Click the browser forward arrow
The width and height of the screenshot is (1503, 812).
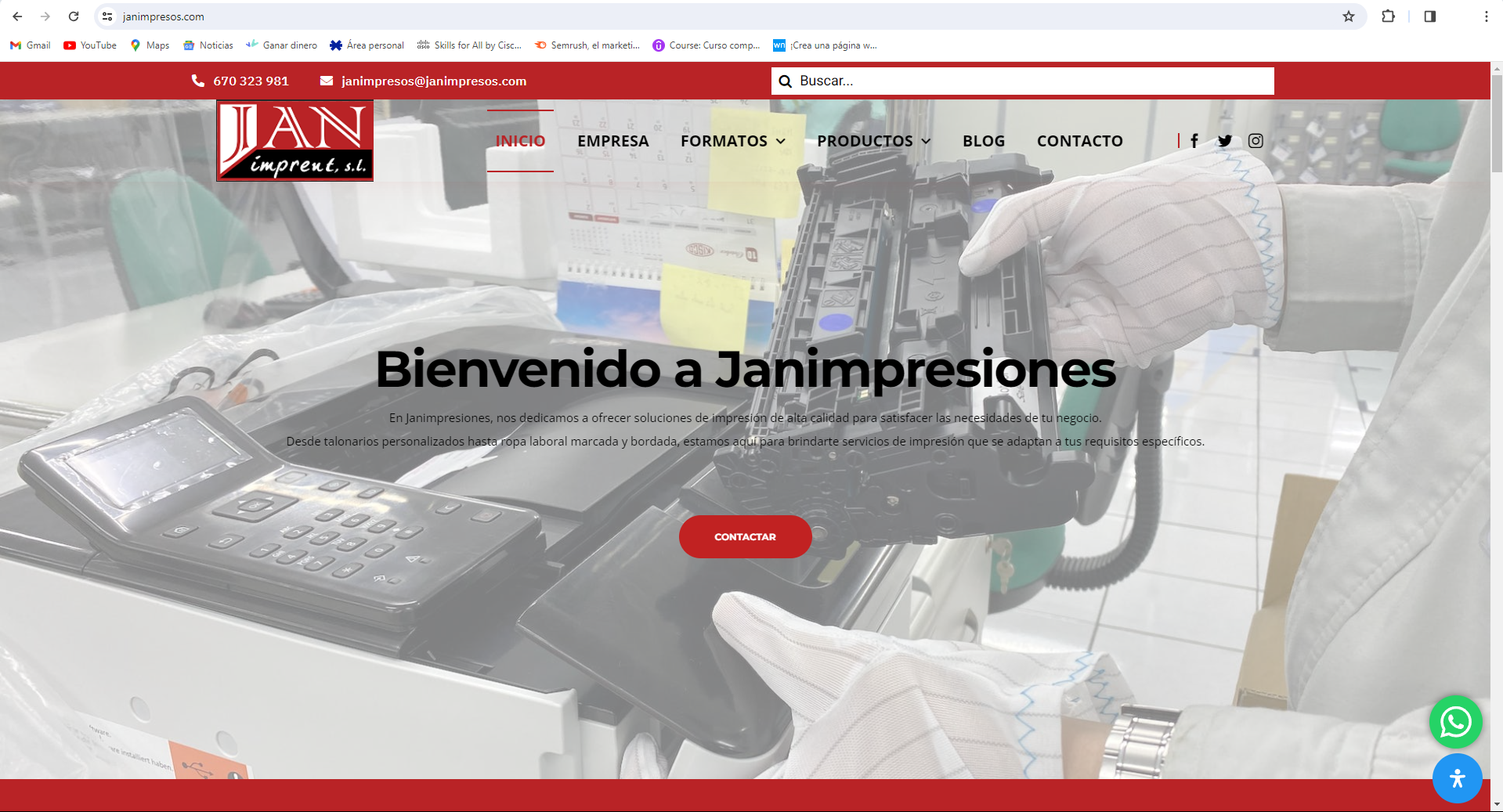click(x=45, y=16)
